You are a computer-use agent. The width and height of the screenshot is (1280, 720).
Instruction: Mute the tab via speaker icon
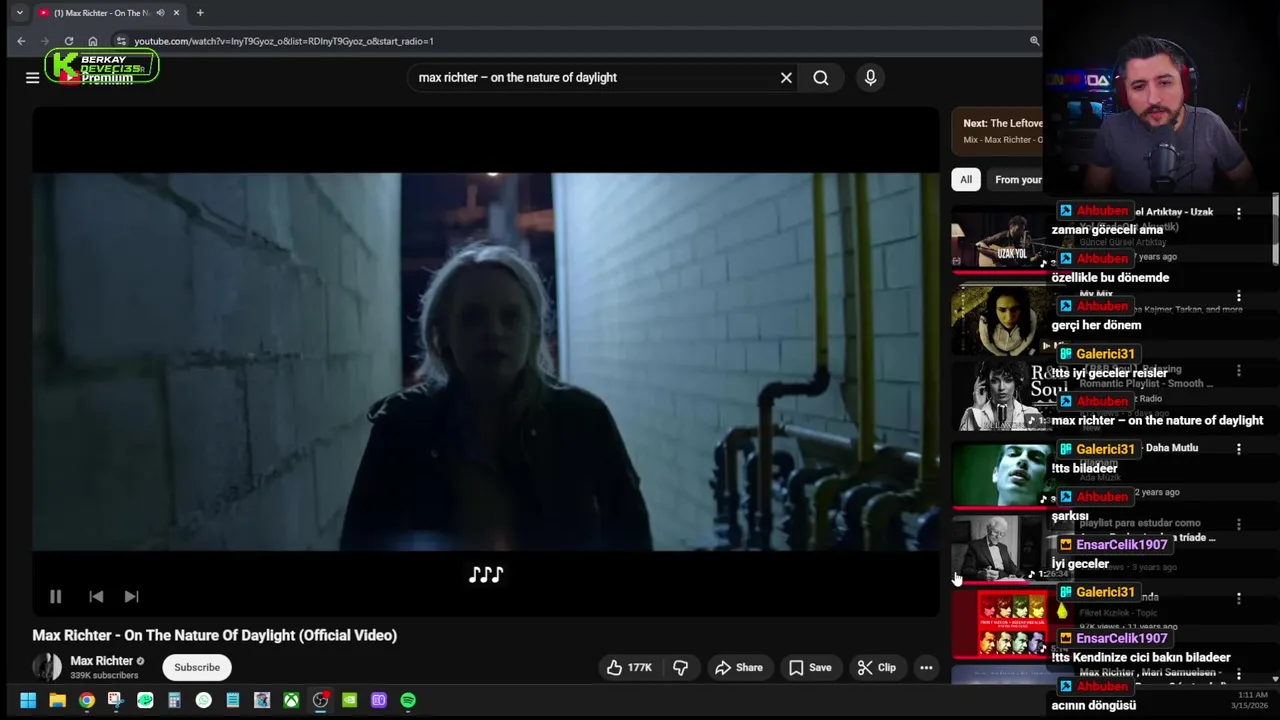pyautogui.click(x=160, y=13)
